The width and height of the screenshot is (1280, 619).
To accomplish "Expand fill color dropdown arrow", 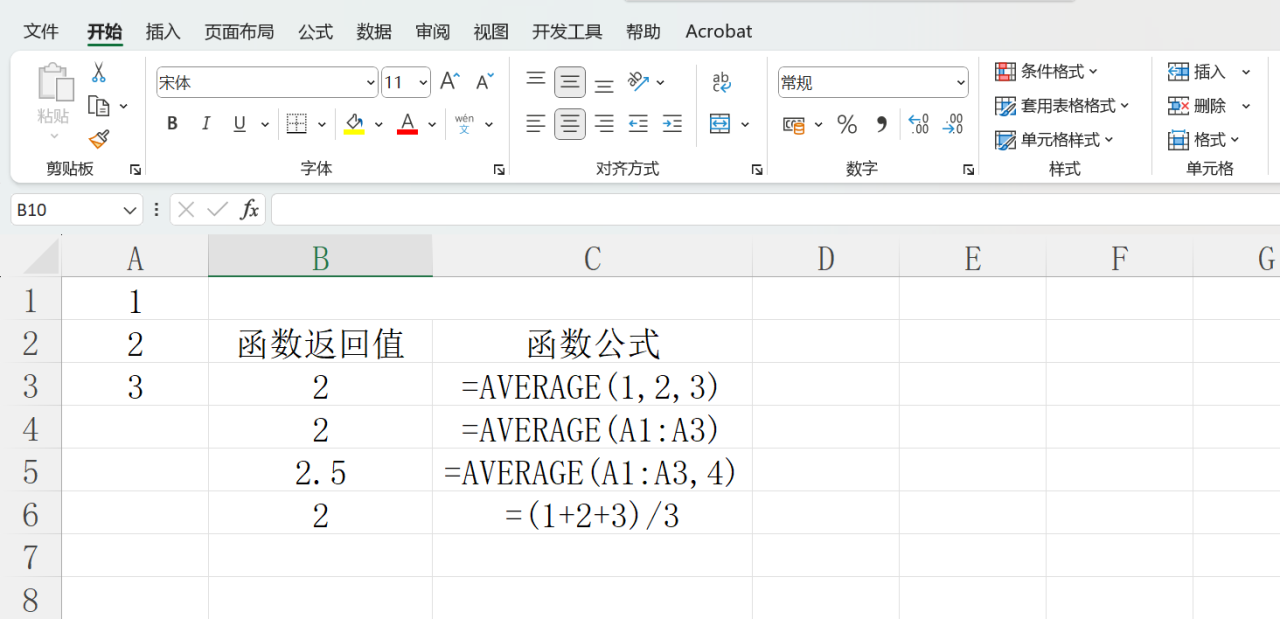I will (379, 125).
